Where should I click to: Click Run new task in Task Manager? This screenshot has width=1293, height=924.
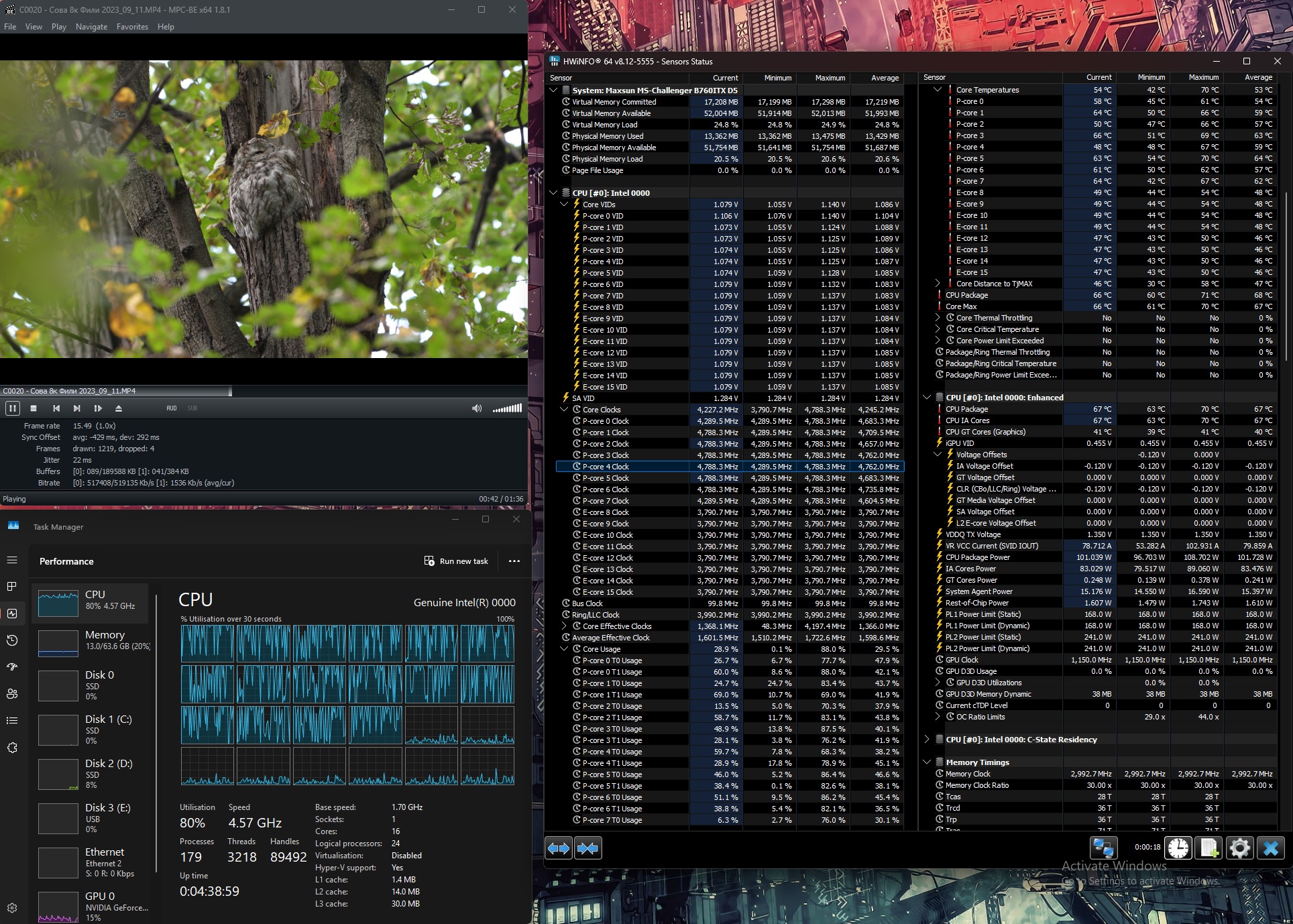[x=456, y=561]
